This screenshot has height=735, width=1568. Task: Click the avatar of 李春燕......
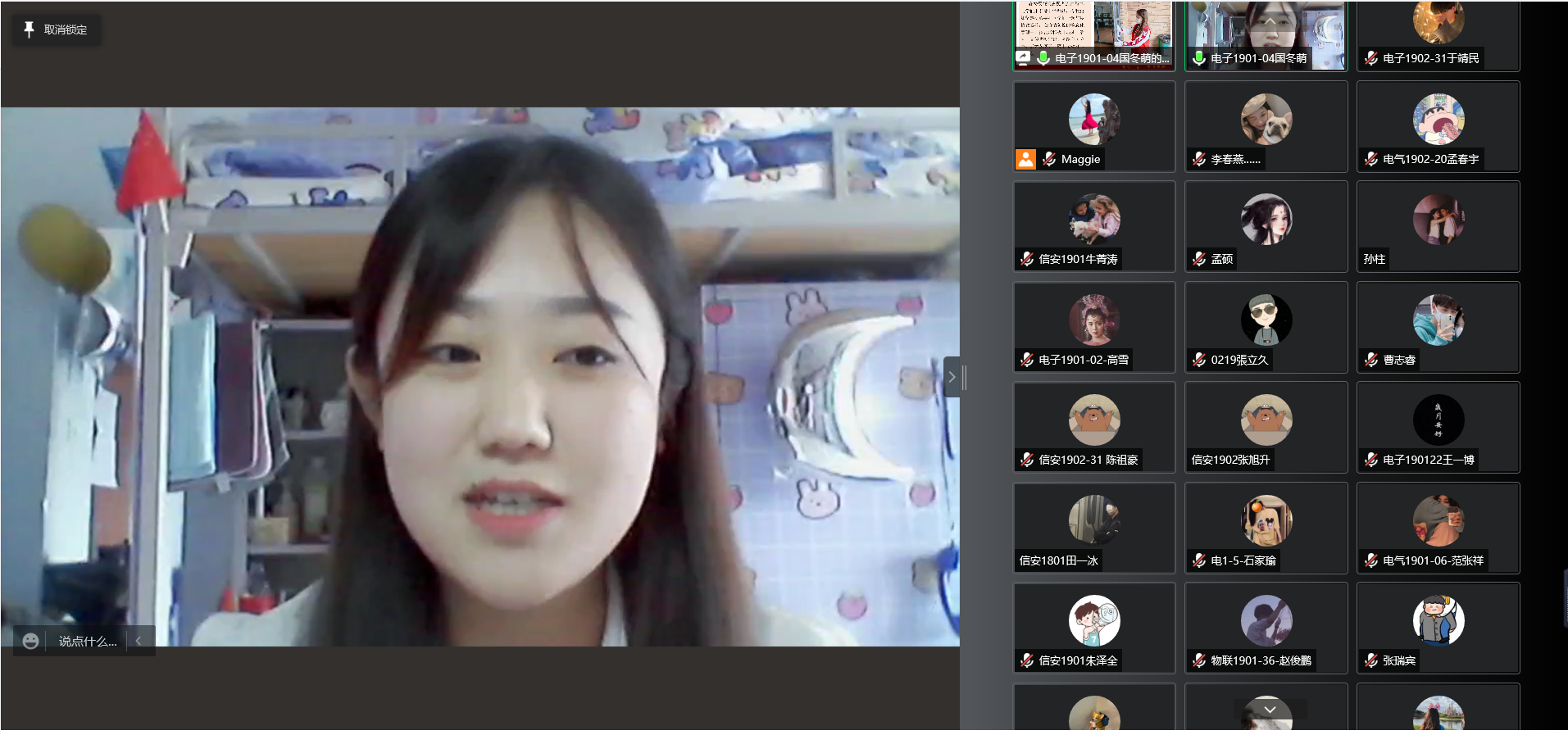pyautogui.click(x=1266, y=120)
